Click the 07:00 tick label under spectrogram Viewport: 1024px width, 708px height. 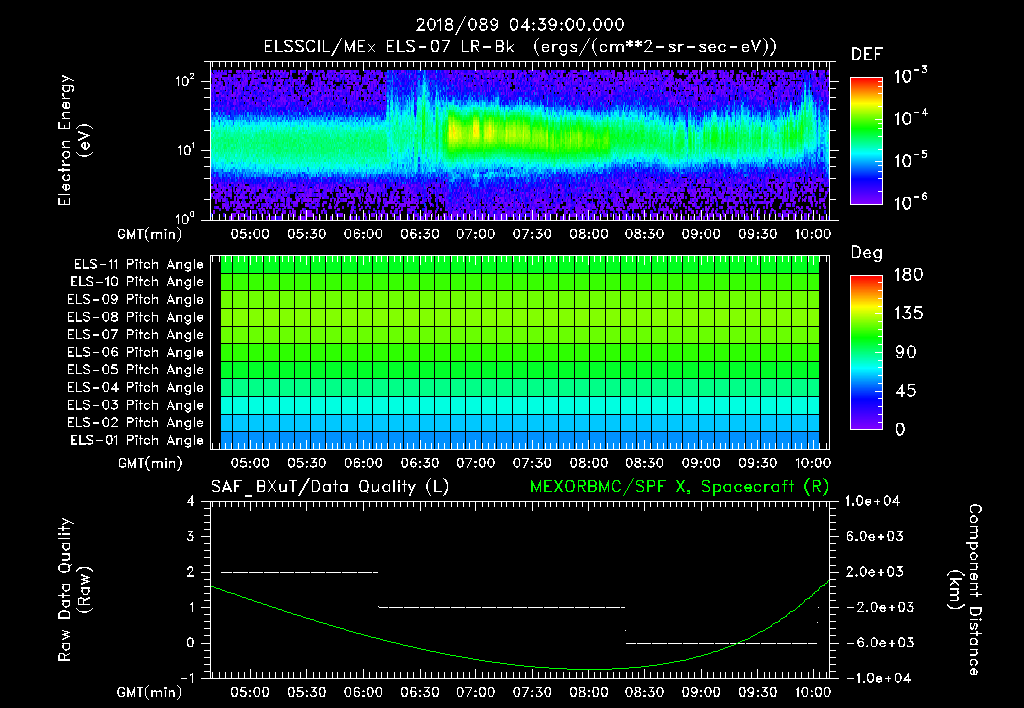point(475,234)
